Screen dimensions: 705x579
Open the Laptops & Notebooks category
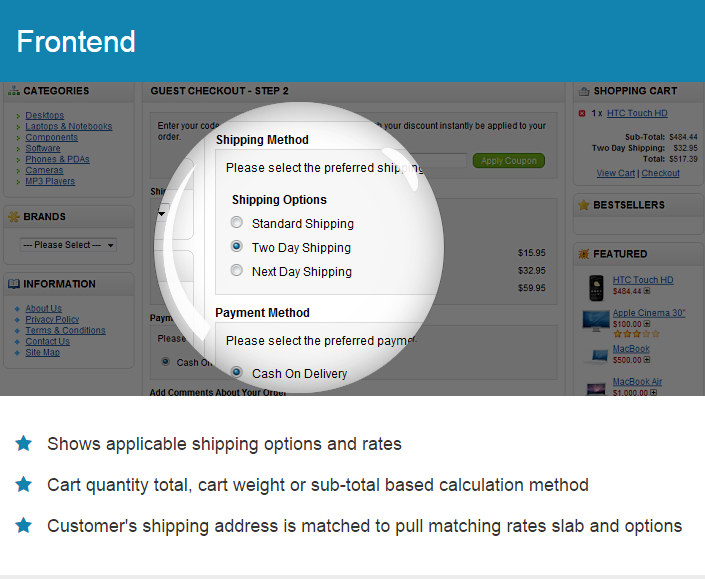[x=69, y=126]
